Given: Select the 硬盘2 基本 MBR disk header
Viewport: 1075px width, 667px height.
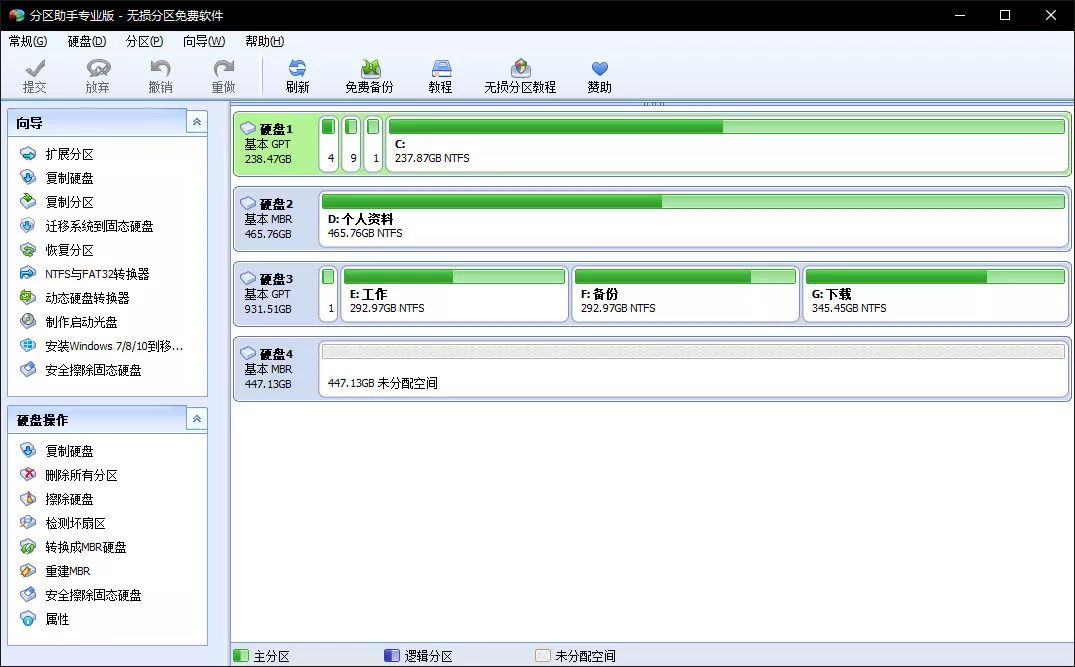Looking at the screenshot, I should 276,219.
